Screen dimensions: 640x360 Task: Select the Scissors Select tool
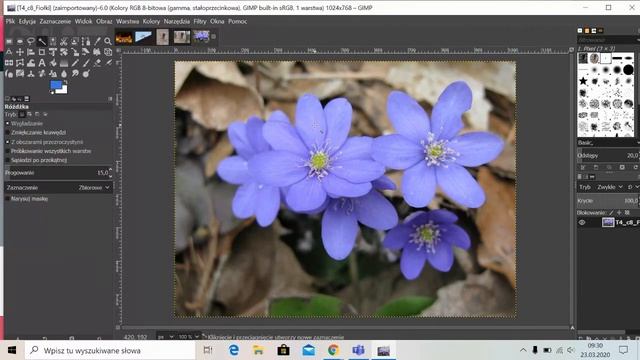64,41
